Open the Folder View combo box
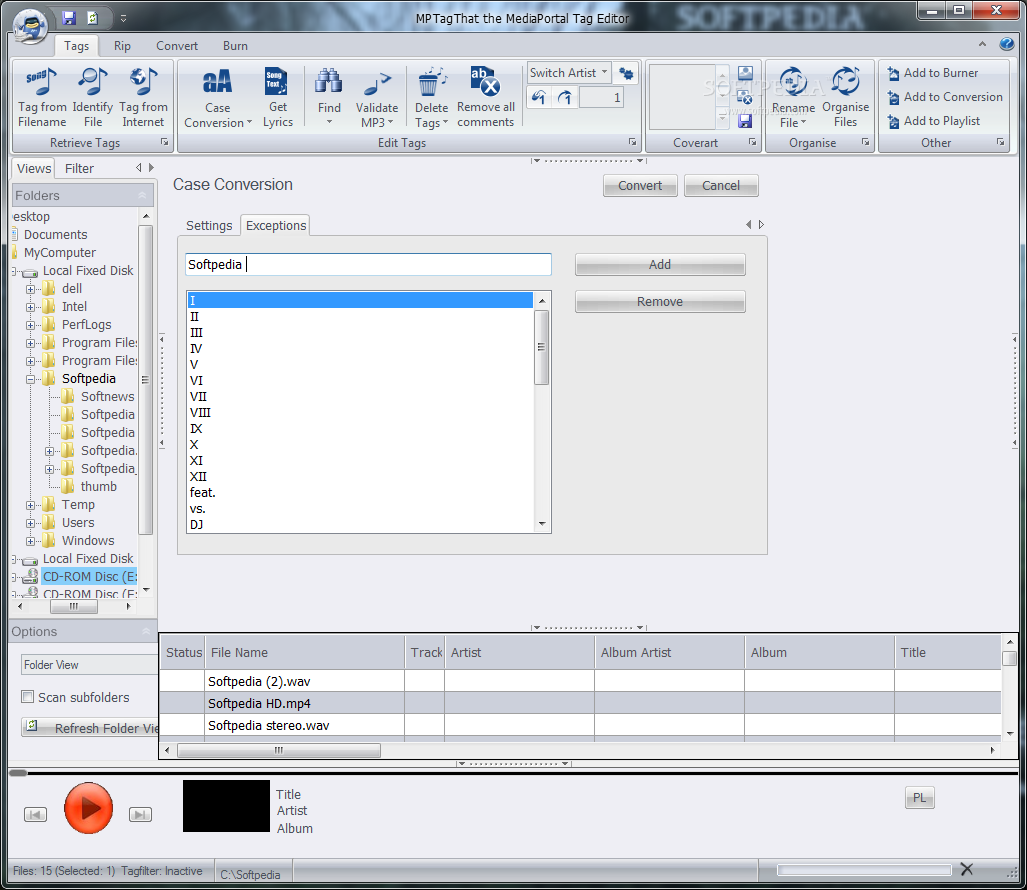 click(90, 665)
